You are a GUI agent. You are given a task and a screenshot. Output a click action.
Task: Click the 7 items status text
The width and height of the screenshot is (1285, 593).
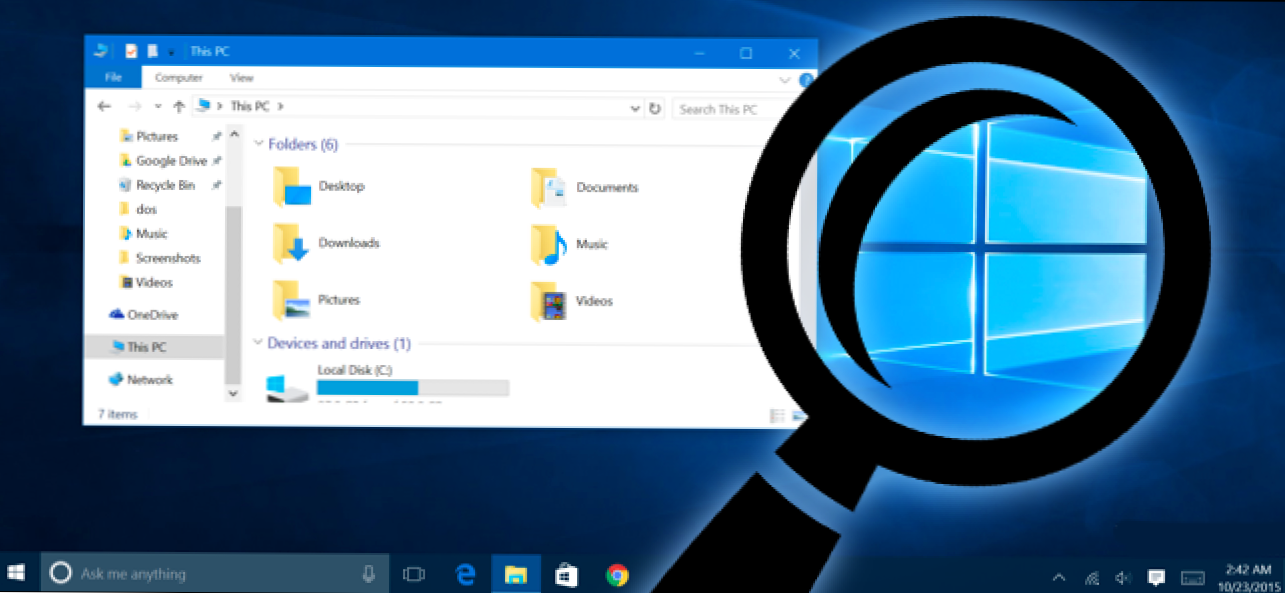[x=117, y=414]
